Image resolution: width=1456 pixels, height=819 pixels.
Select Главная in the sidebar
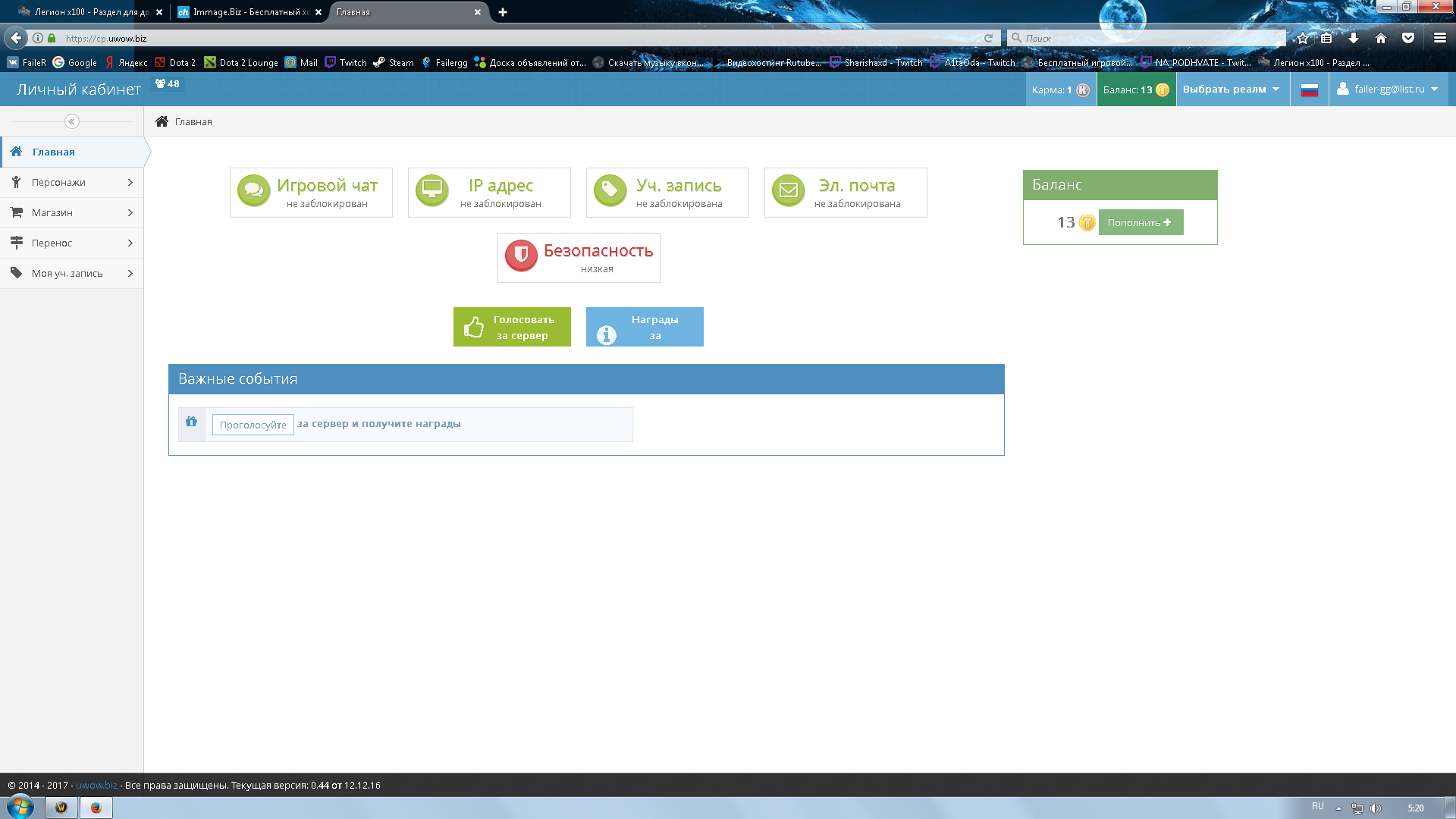[x=54, y=152]
